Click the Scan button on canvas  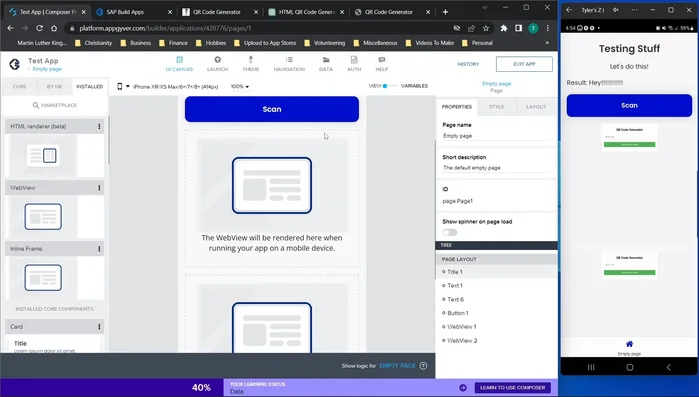pos(272,109)
